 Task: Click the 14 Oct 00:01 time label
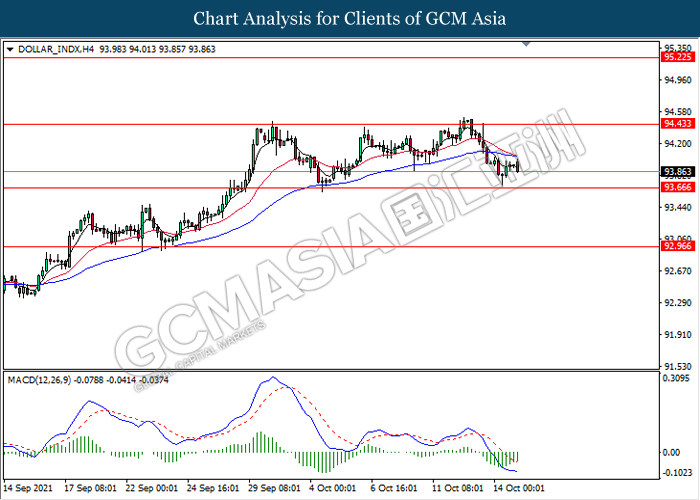point(519,488)
